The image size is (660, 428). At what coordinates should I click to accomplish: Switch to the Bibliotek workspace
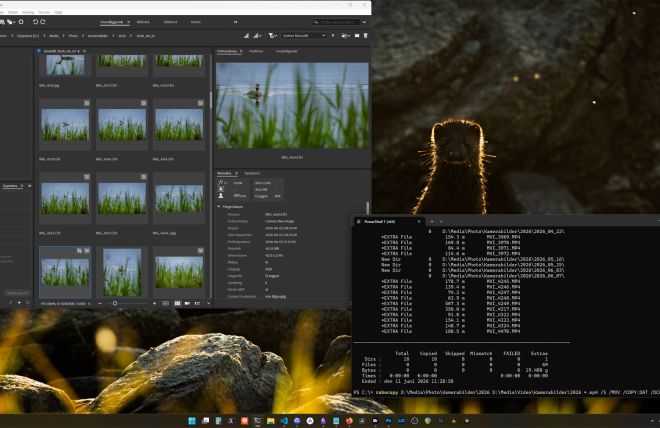coord(143,22)
